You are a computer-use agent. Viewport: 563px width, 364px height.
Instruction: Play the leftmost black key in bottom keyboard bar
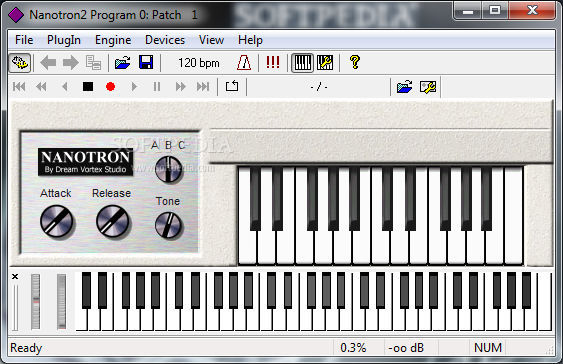[86, 290]
